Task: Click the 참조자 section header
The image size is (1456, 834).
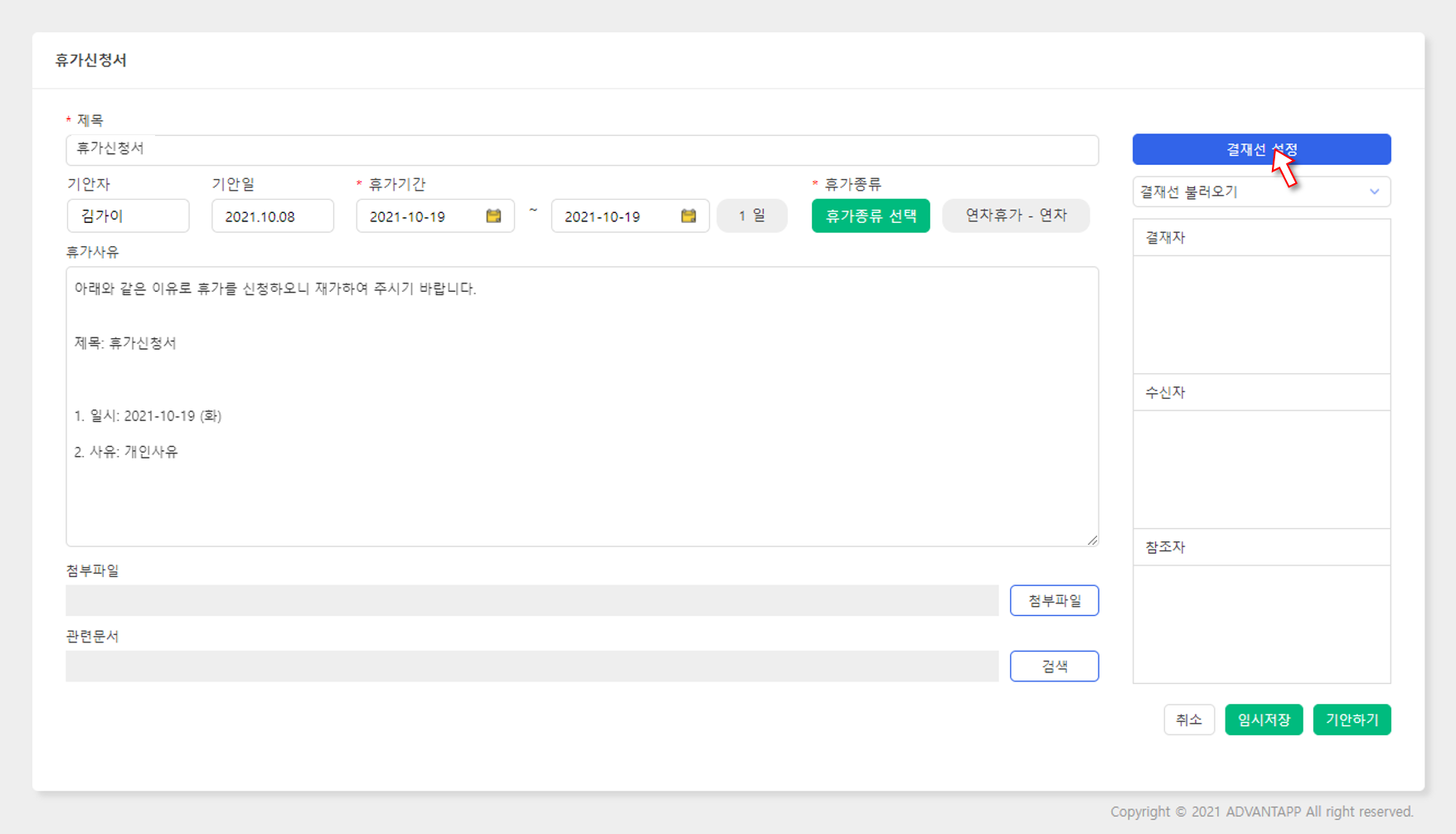Action: click(1261, 547)
